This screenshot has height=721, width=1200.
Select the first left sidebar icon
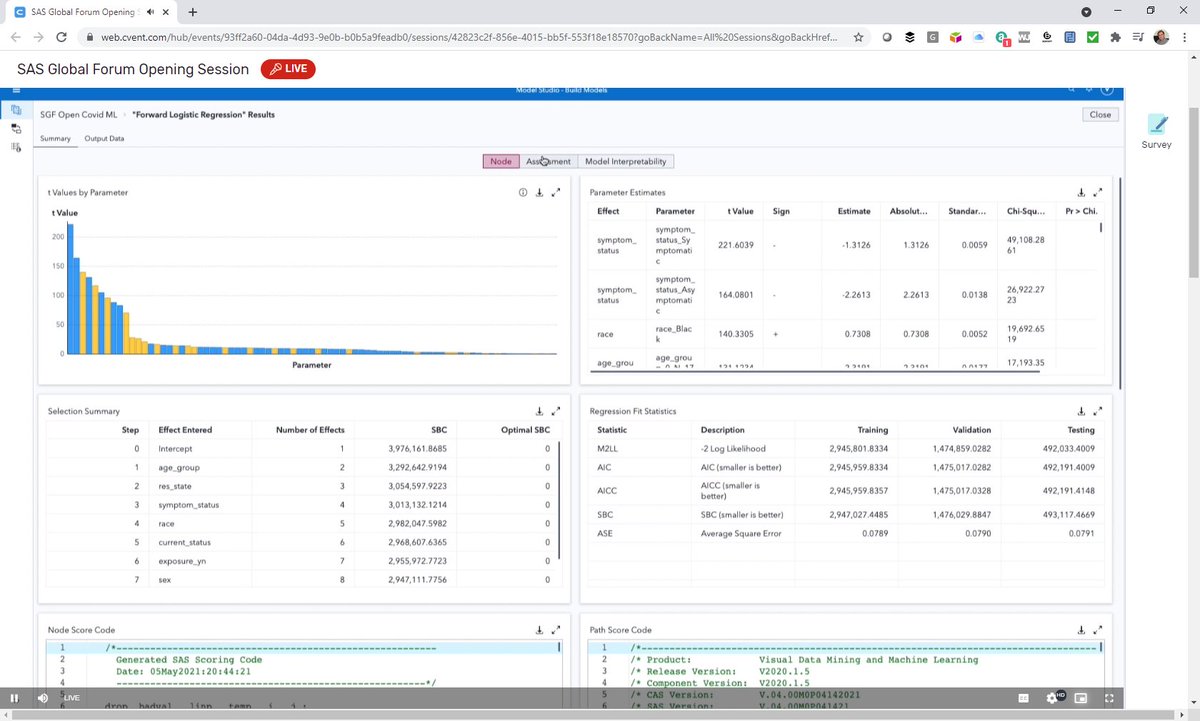16,110
